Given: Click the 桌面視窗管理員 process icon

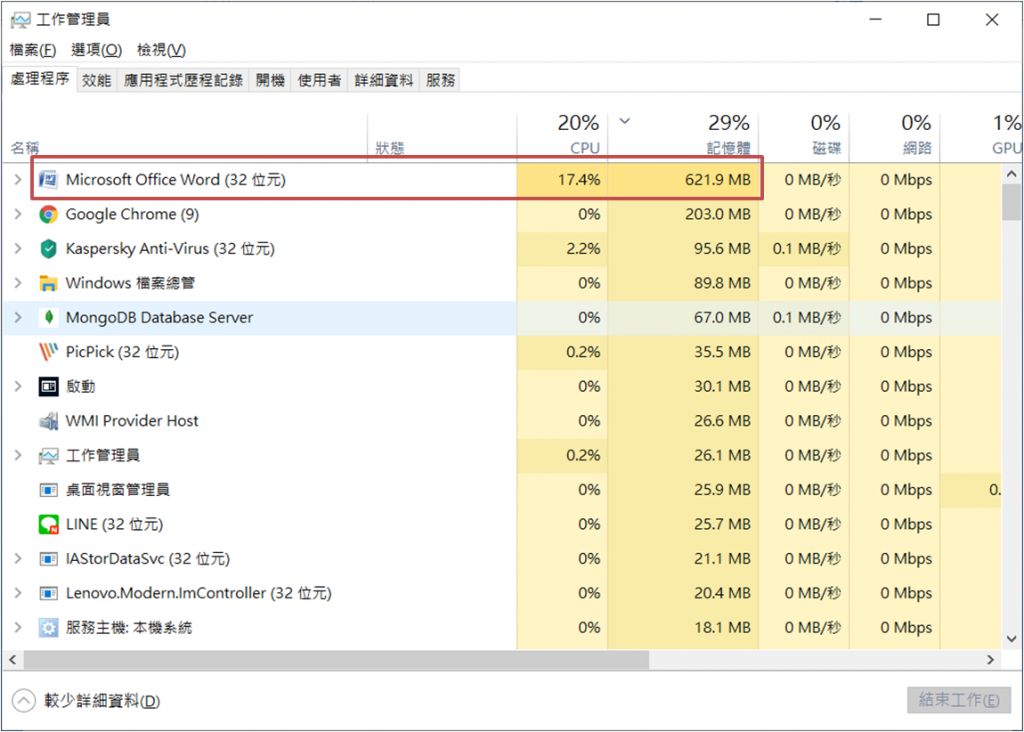Looking at the screenshot, I should 48,490.
